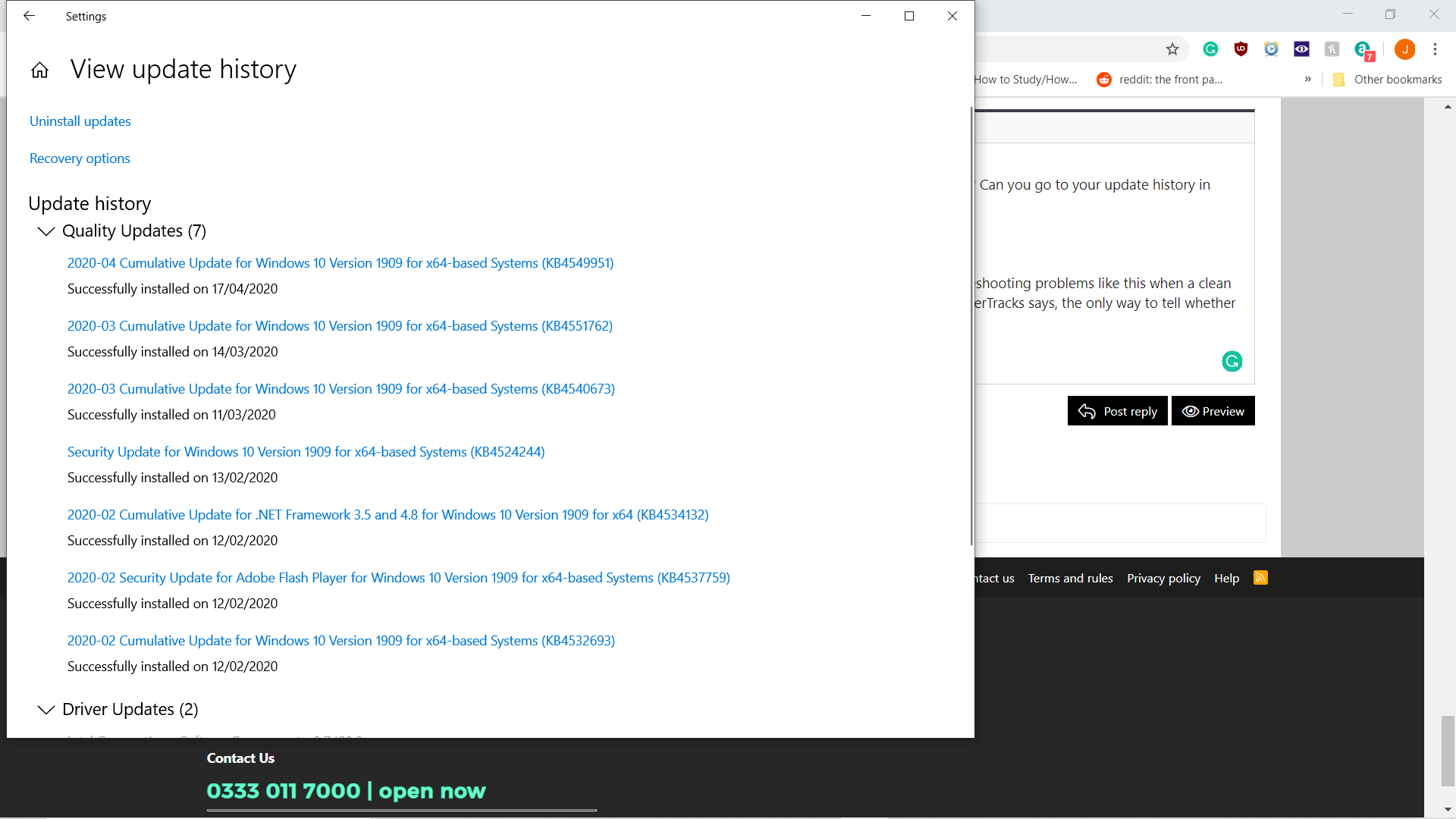This screenshot has height=819, width=1456.
Task: Open the gray square extension icon
Action: pos(1332,49)
